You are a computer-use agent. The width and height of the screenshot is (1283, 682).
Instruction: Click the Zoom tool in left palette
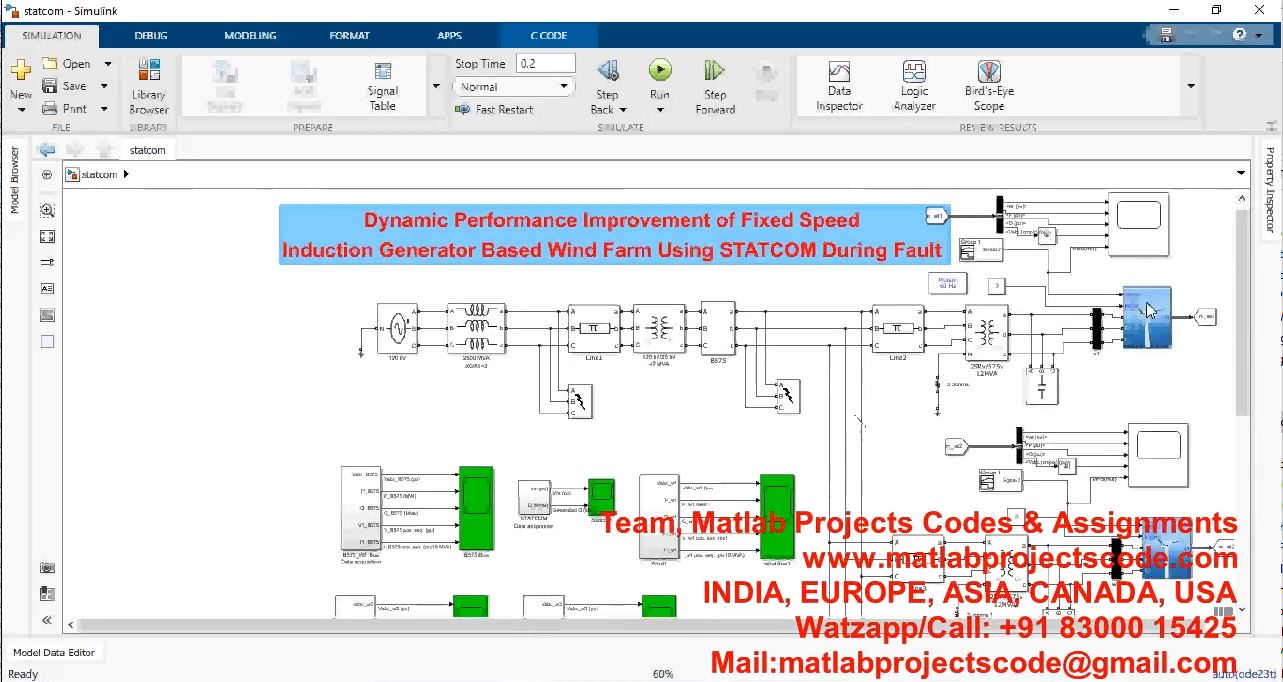tap(47, 211)
